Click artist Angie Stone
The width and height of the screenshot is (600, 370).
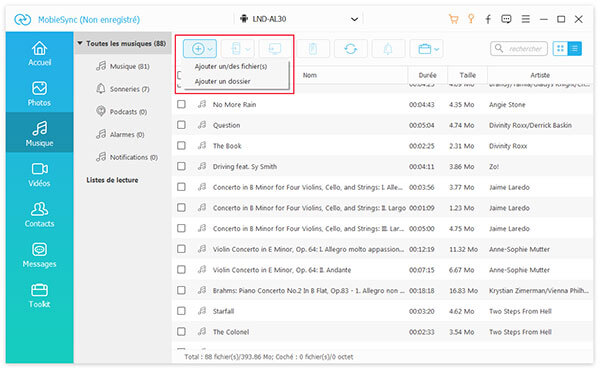click(x=507, y=104)
